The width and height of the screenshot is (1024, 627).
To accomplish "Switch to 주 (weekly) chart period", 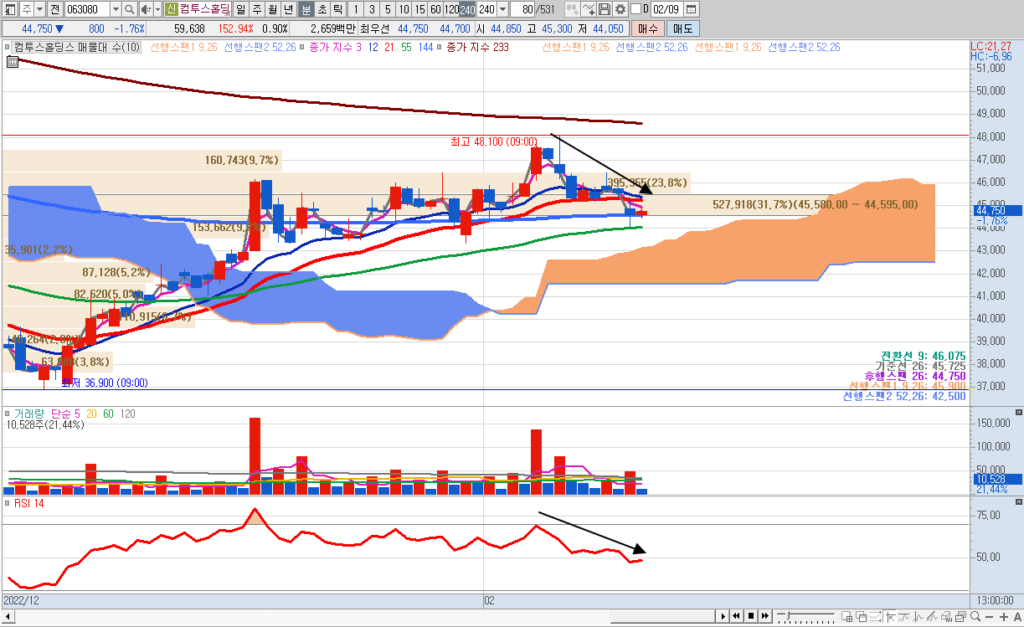I will [x=258, y=9].
